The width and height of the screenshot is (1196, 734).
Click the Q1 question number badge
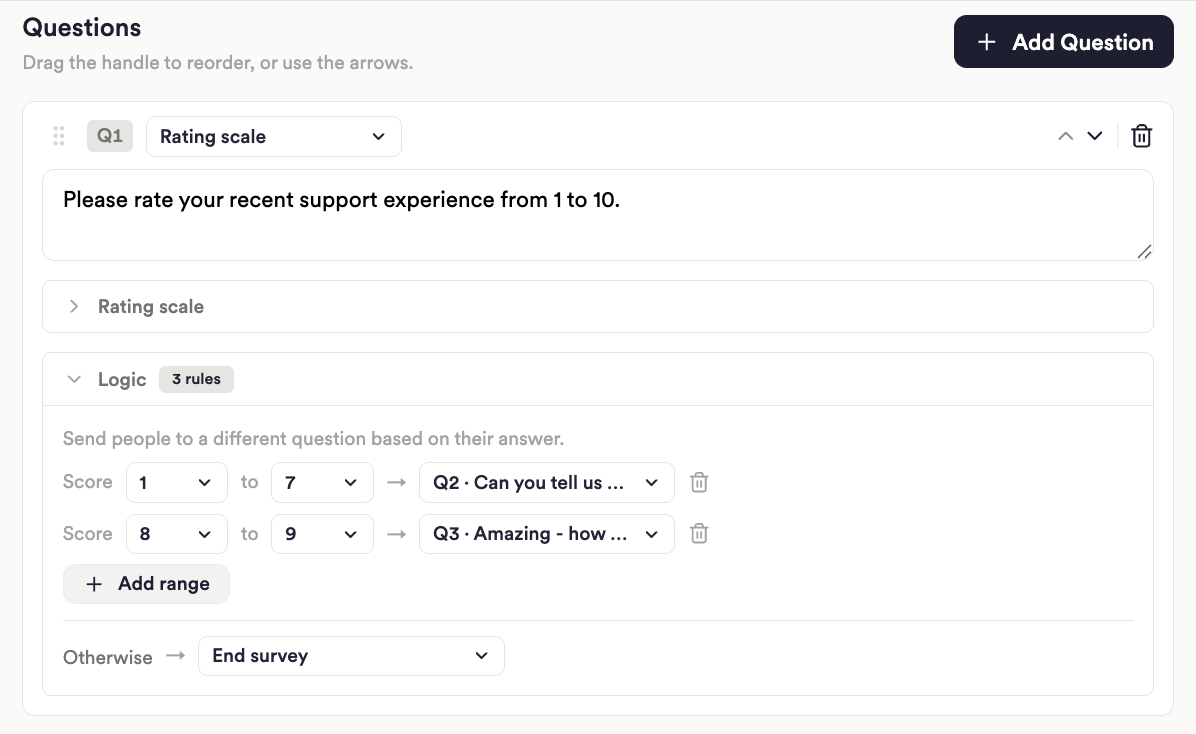click(x=110, y=136)
